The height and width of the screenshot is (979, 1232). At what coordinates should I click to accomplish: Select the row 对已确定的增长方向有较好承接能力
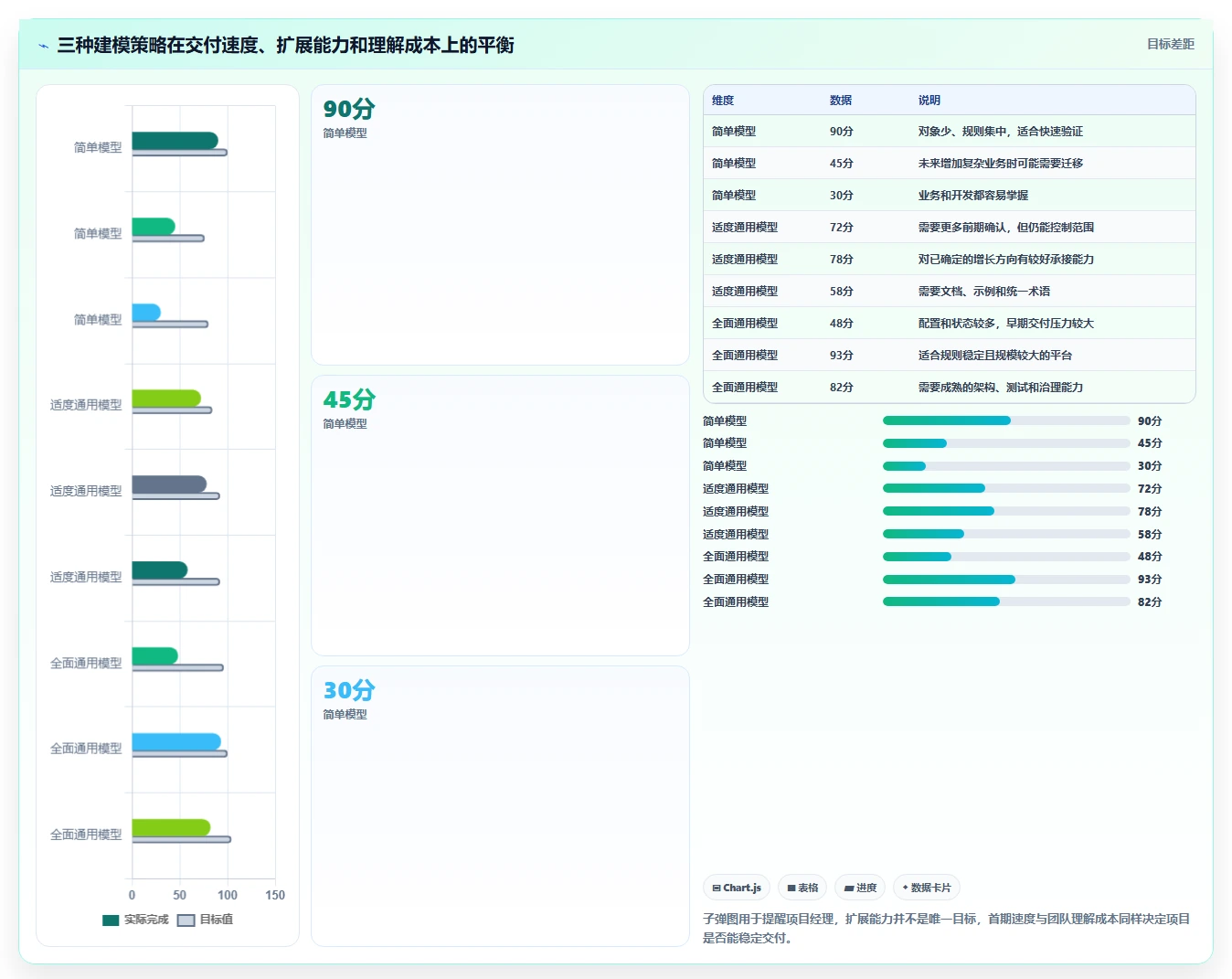(x=950, y=259)
